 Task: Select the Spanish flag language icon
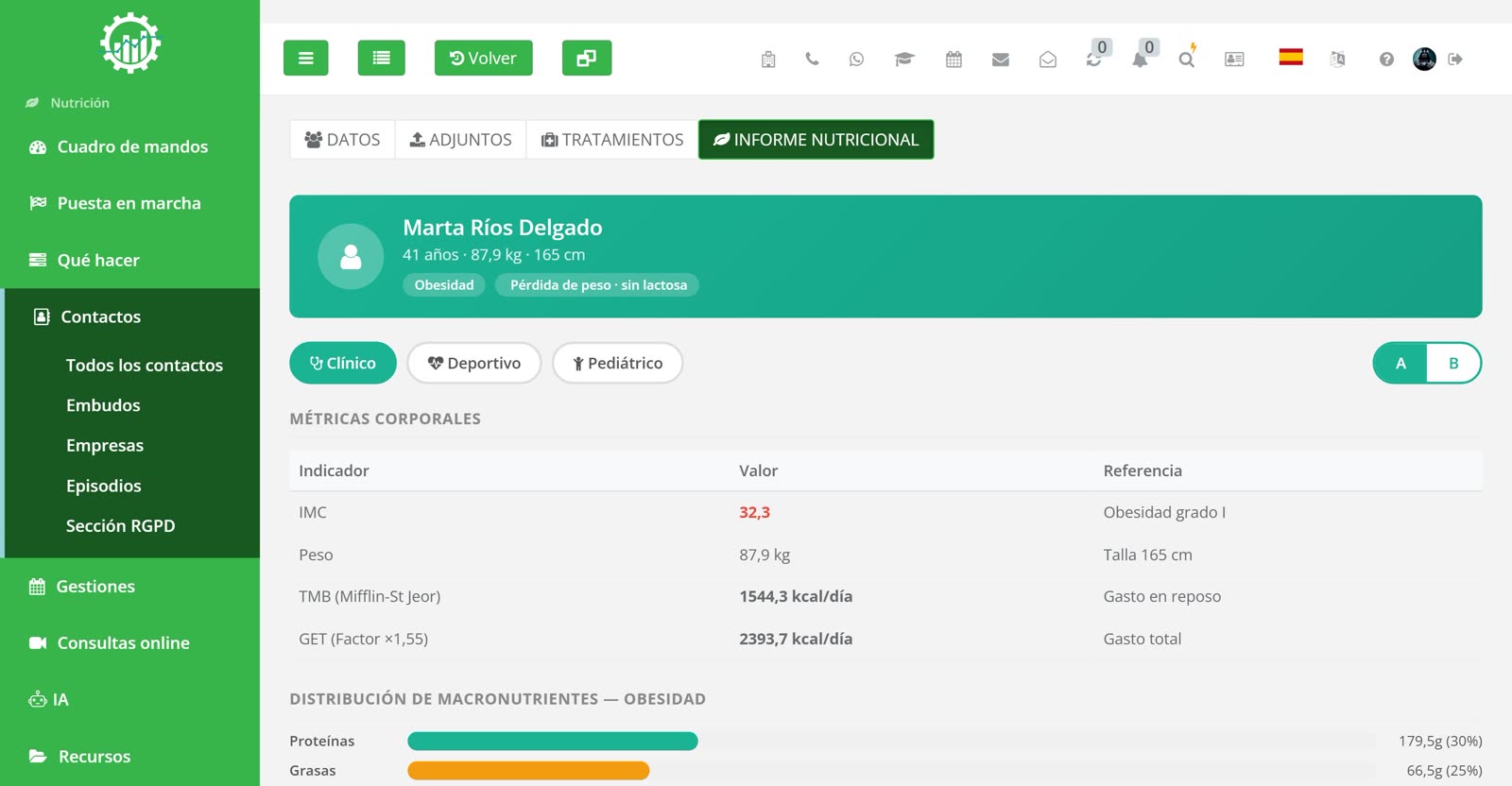1291,57
